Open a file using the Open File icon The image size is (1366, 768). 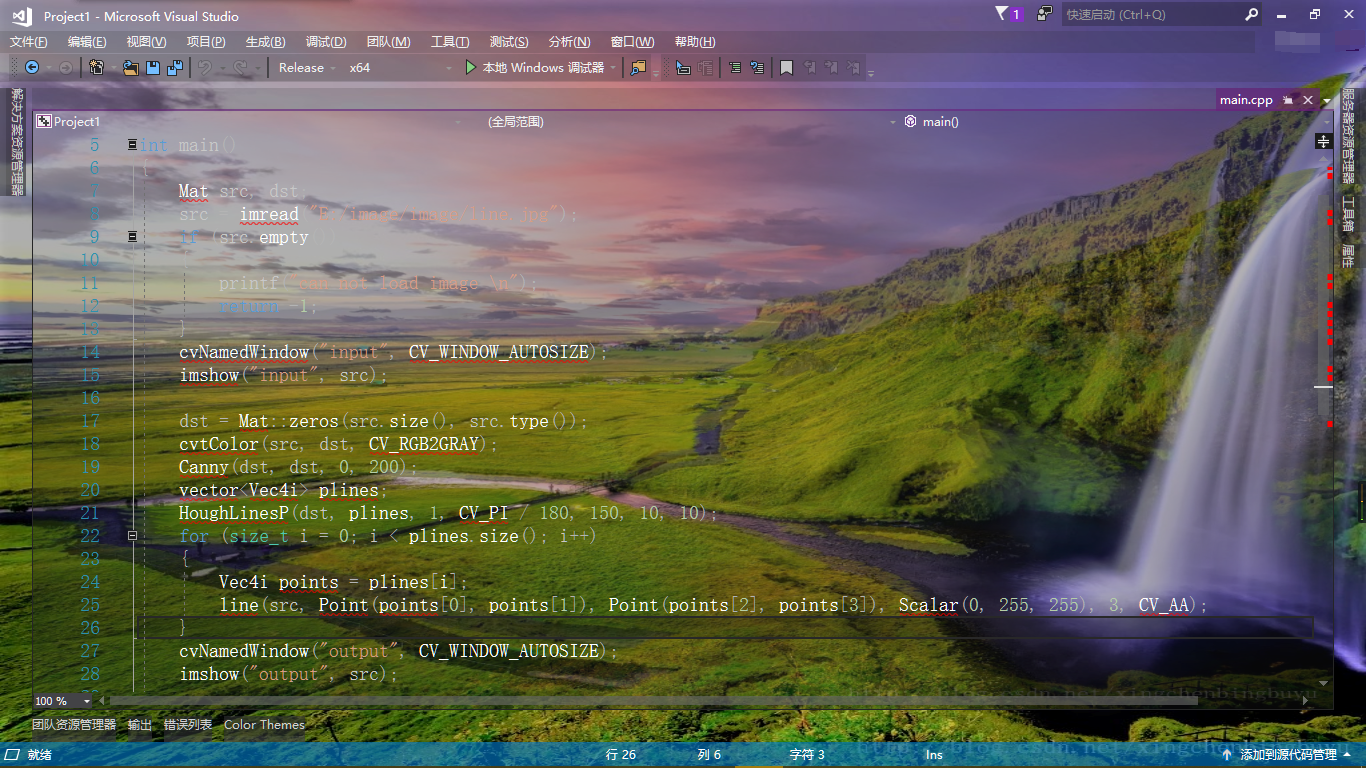point(129,67)
